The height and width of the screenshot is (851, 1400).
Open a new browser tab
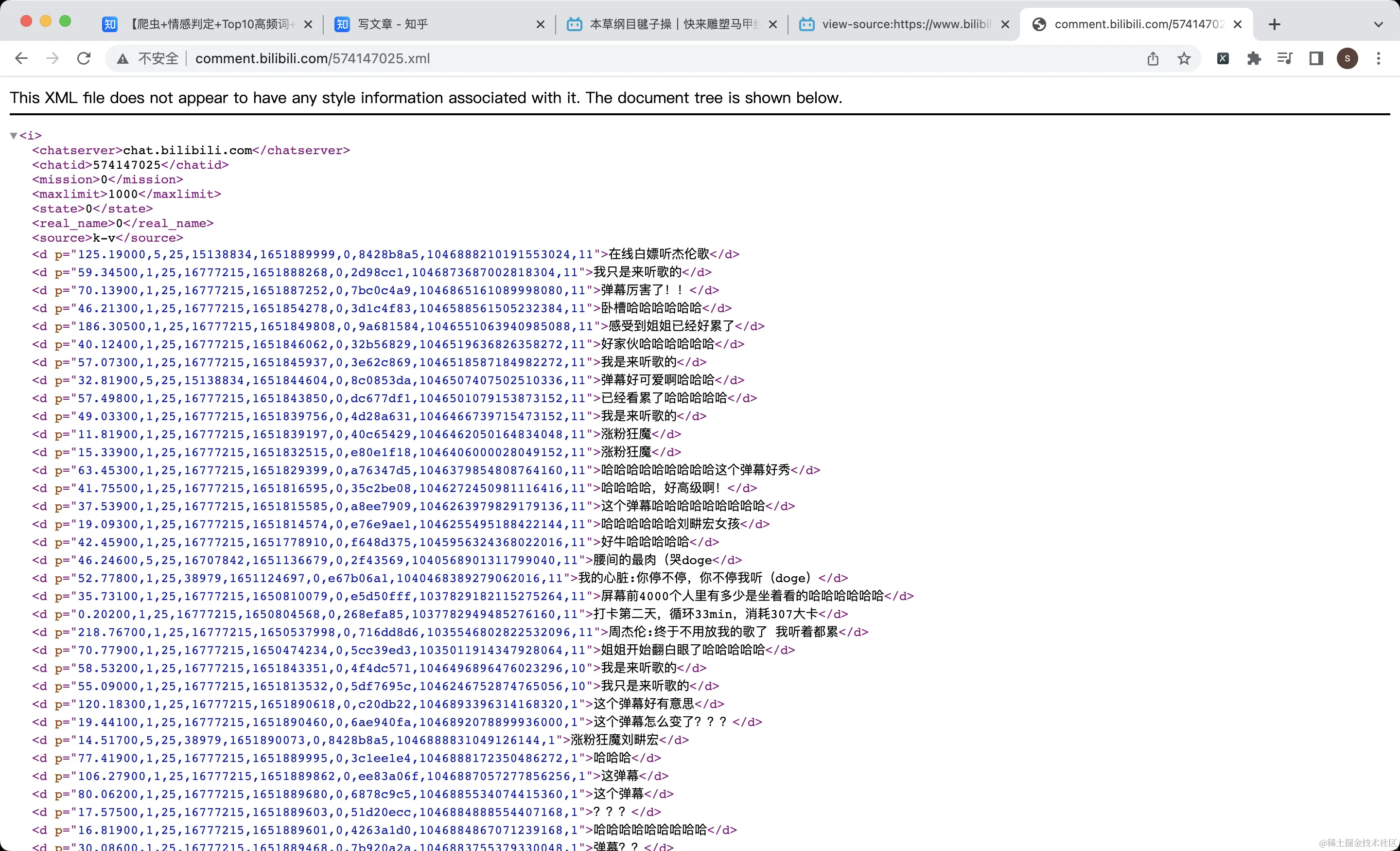coord(1275,24)
